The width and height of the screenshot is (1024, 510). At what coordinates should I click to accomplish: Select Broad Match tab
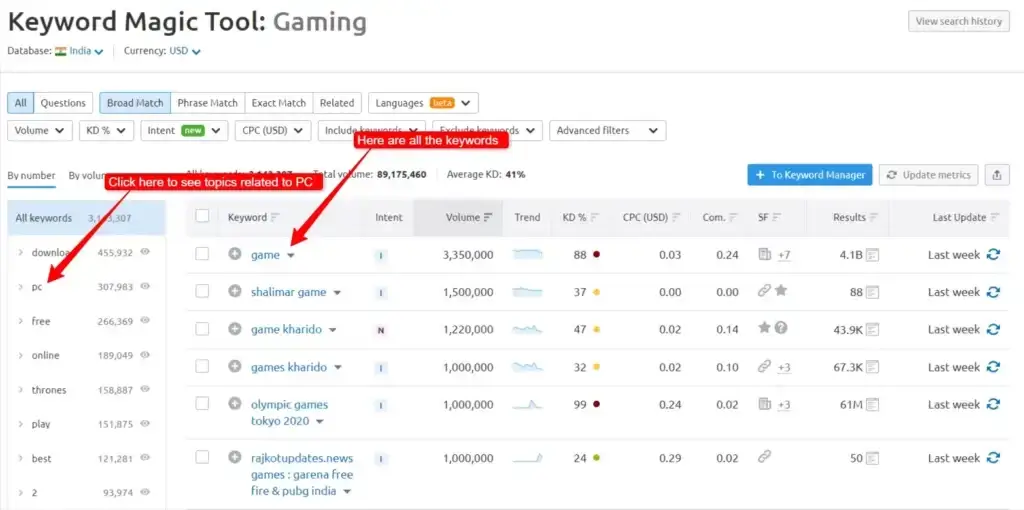pyautogui.click(x=135, y=103)
